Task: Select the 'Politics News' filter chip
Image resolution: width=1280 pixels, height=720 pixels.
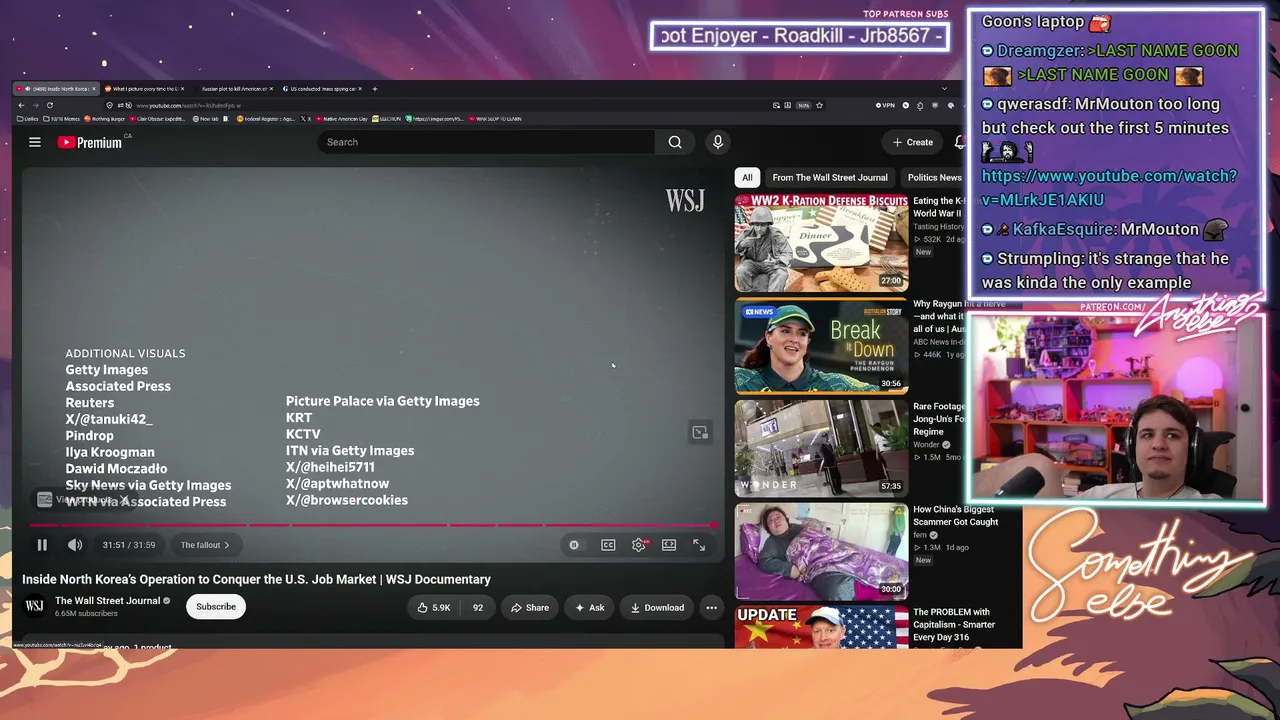Action: click(934, 177)
